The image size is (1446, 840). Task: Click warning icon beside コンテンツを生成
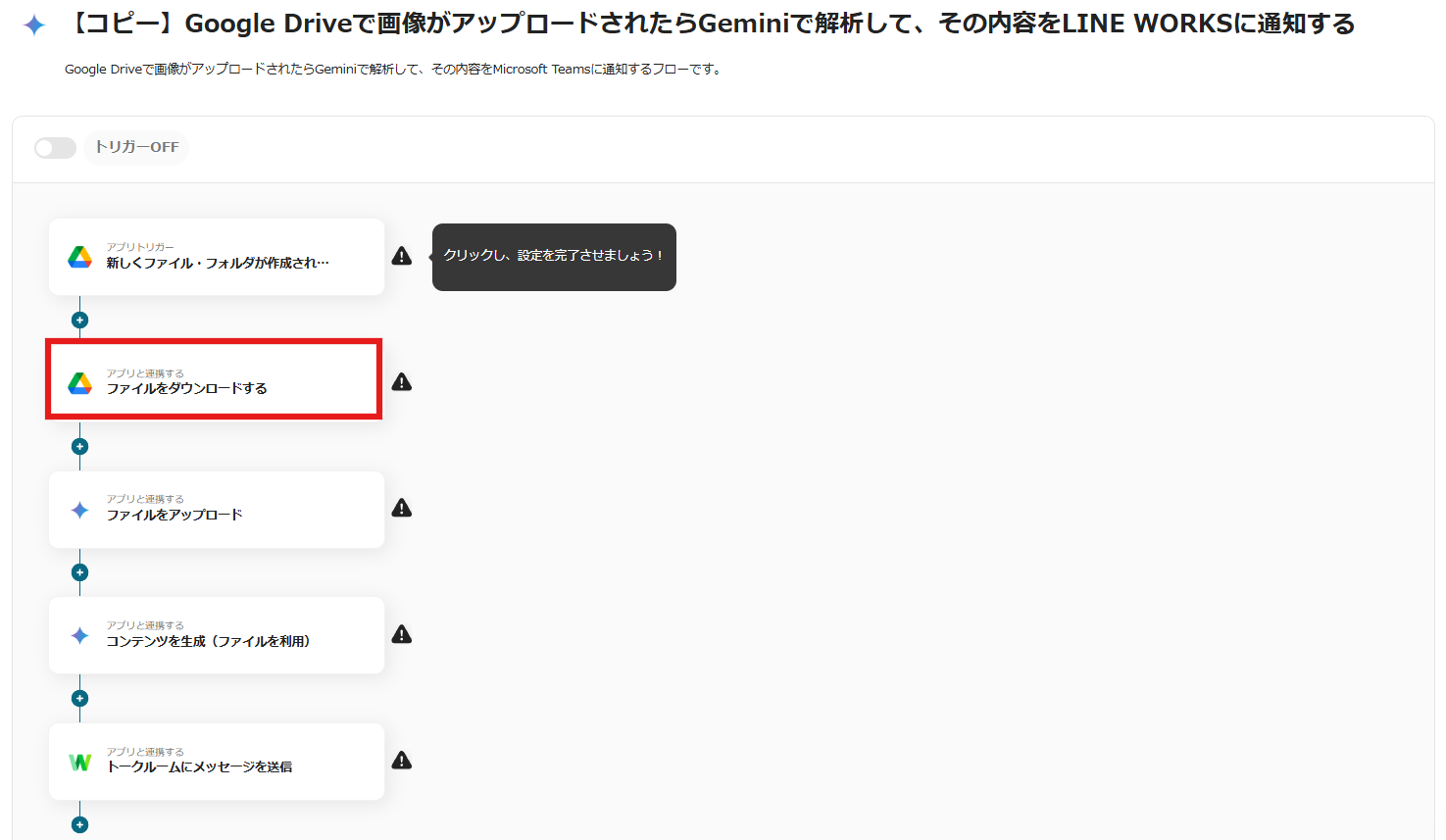point(402,634)
